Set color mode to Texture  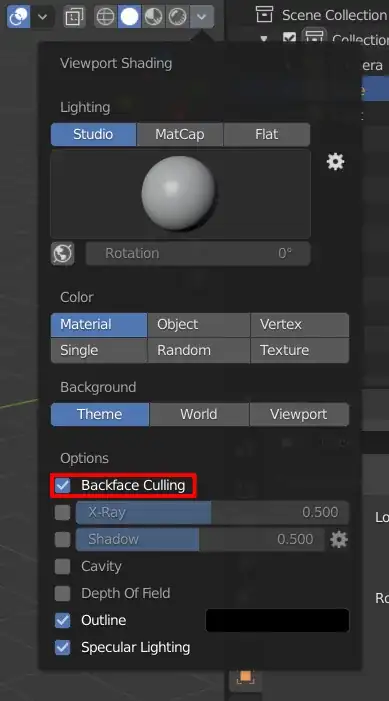coord(300,350)
